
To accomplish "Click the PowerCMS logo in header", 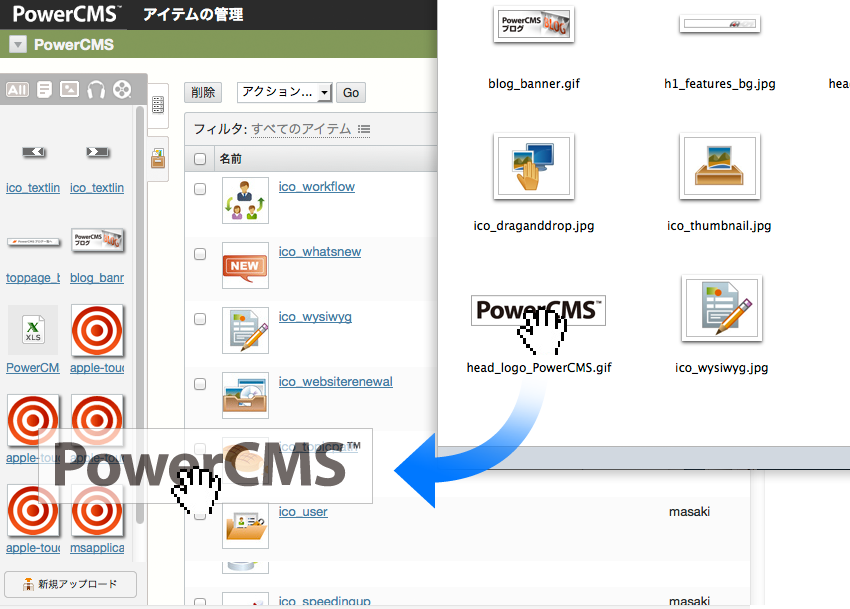I will 66,14.
